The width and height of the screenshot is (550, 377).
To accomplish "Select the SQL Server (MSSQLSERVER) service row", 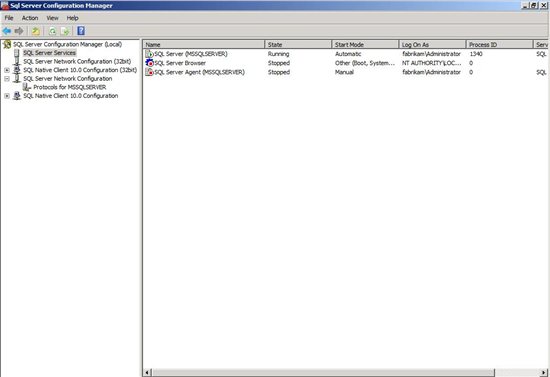I will (x=346, y=54).
